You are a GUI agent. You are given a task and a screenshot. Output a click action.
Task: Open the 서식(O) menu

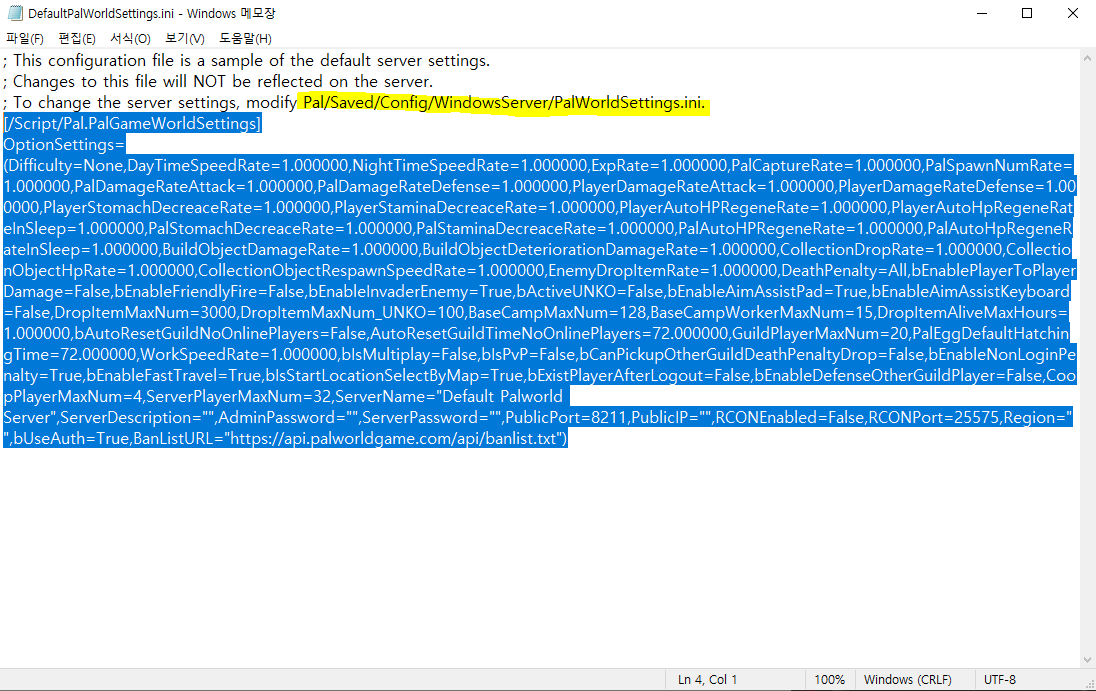130,38
